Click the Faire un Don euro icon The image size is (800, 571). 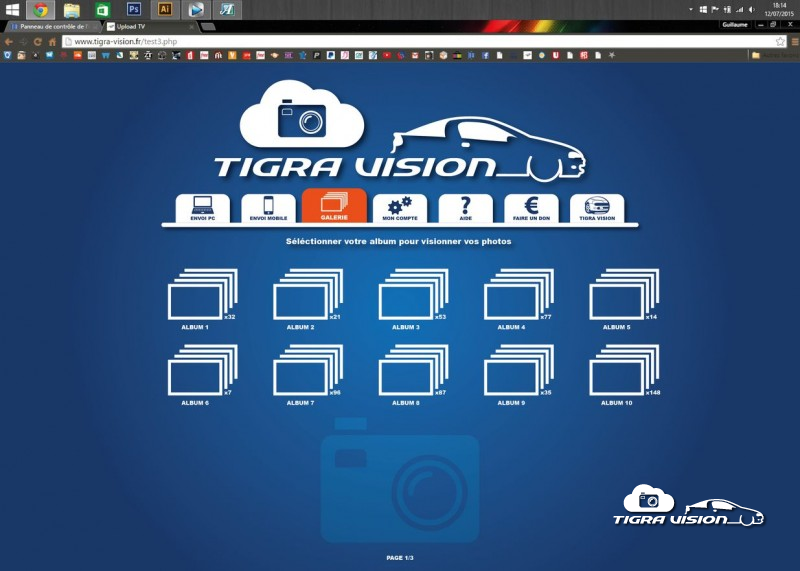click(x=531, y=207)
